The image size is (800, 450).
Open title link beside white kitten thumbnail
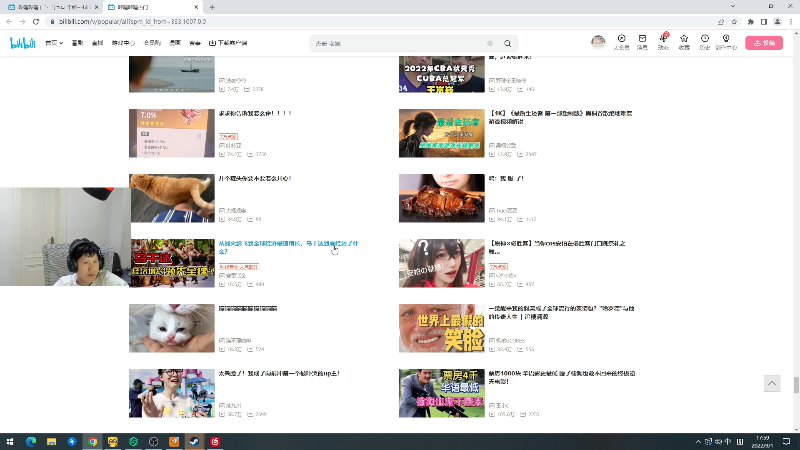click(x=248, y=309)
